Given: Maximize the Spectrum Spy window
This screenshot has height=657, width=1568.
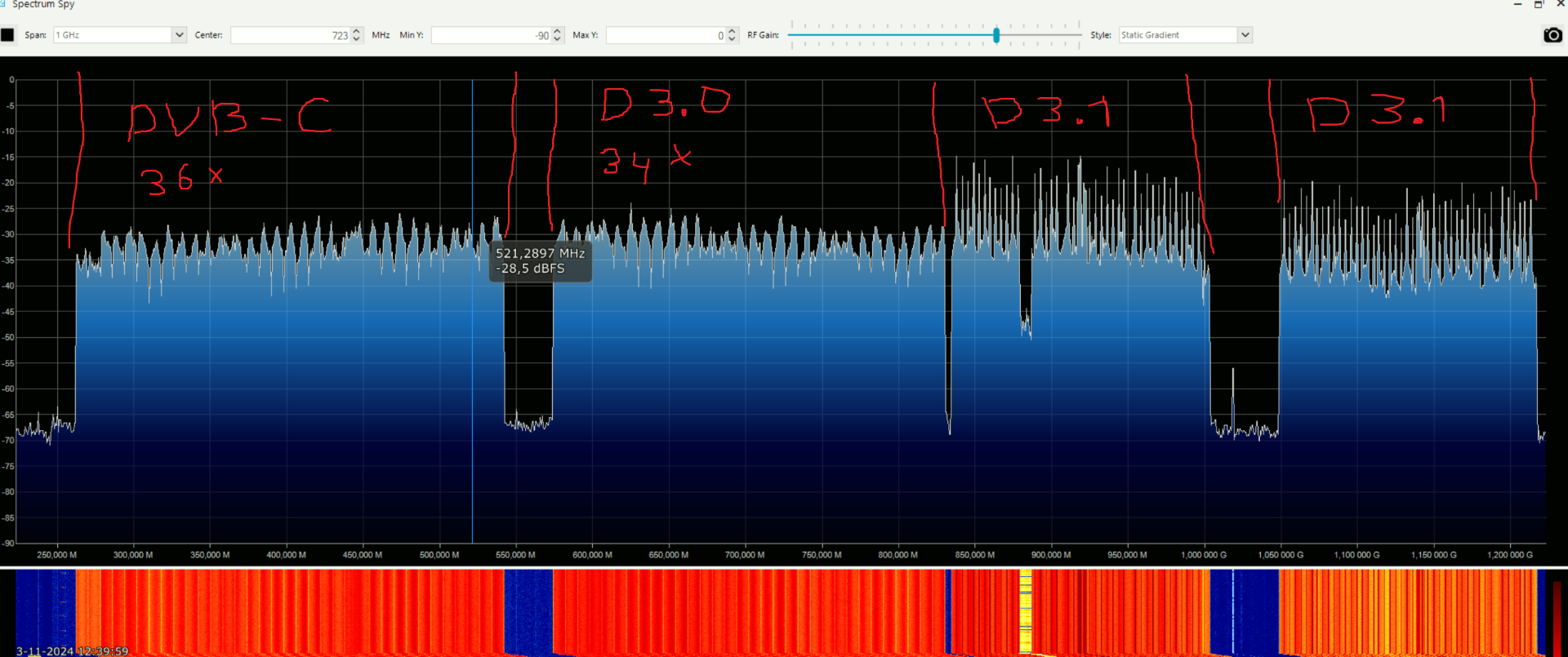Looking at the screenshot, I should tap(1538, 4).
